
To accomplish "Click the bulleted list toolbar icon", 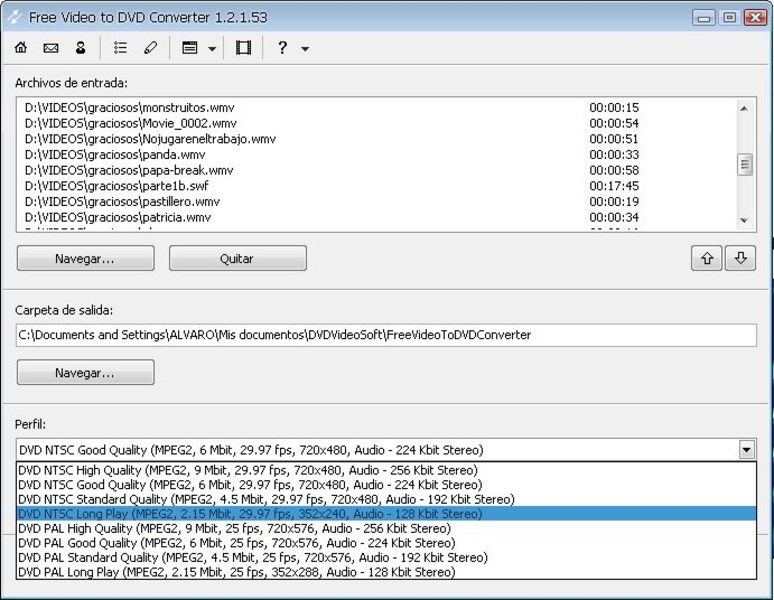I will point(120,48).
